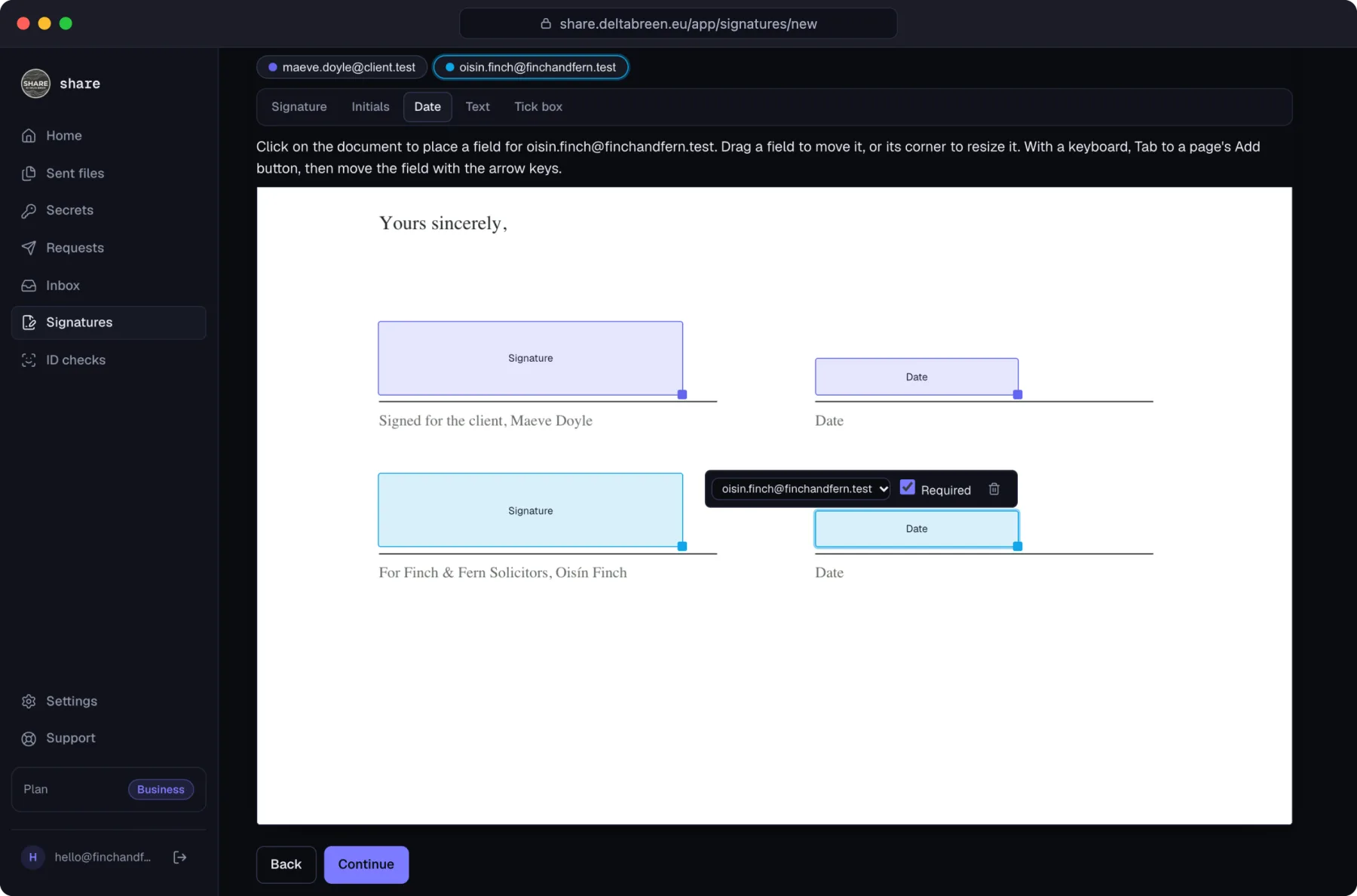The image size is (1357, 896).
Task: Delete field using trash icon
Action: tap(994, 489)
